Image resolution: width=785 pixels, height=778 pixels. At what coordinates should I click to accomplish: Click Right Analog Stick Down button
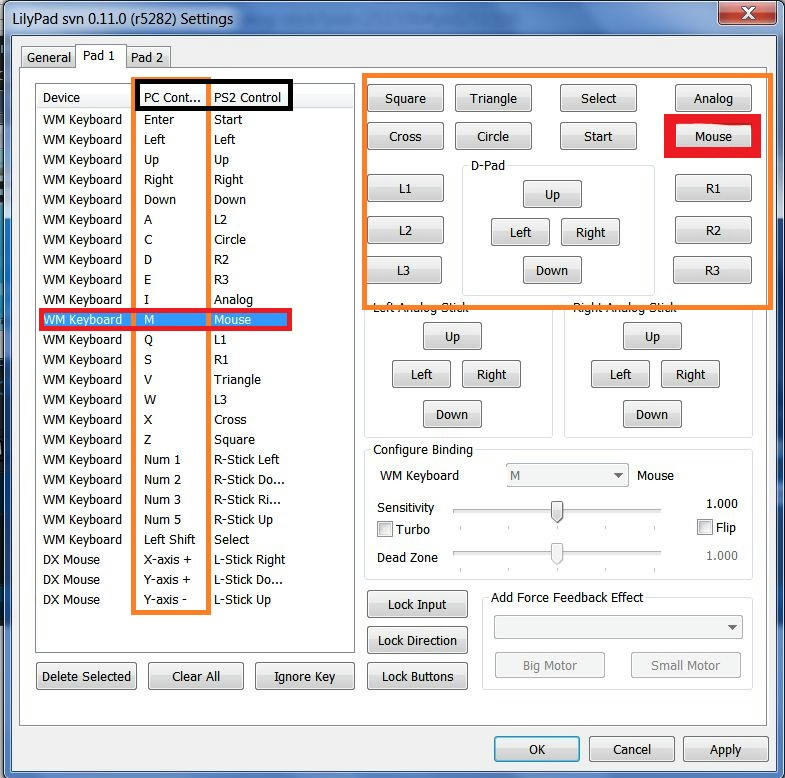tap(652, 415)
